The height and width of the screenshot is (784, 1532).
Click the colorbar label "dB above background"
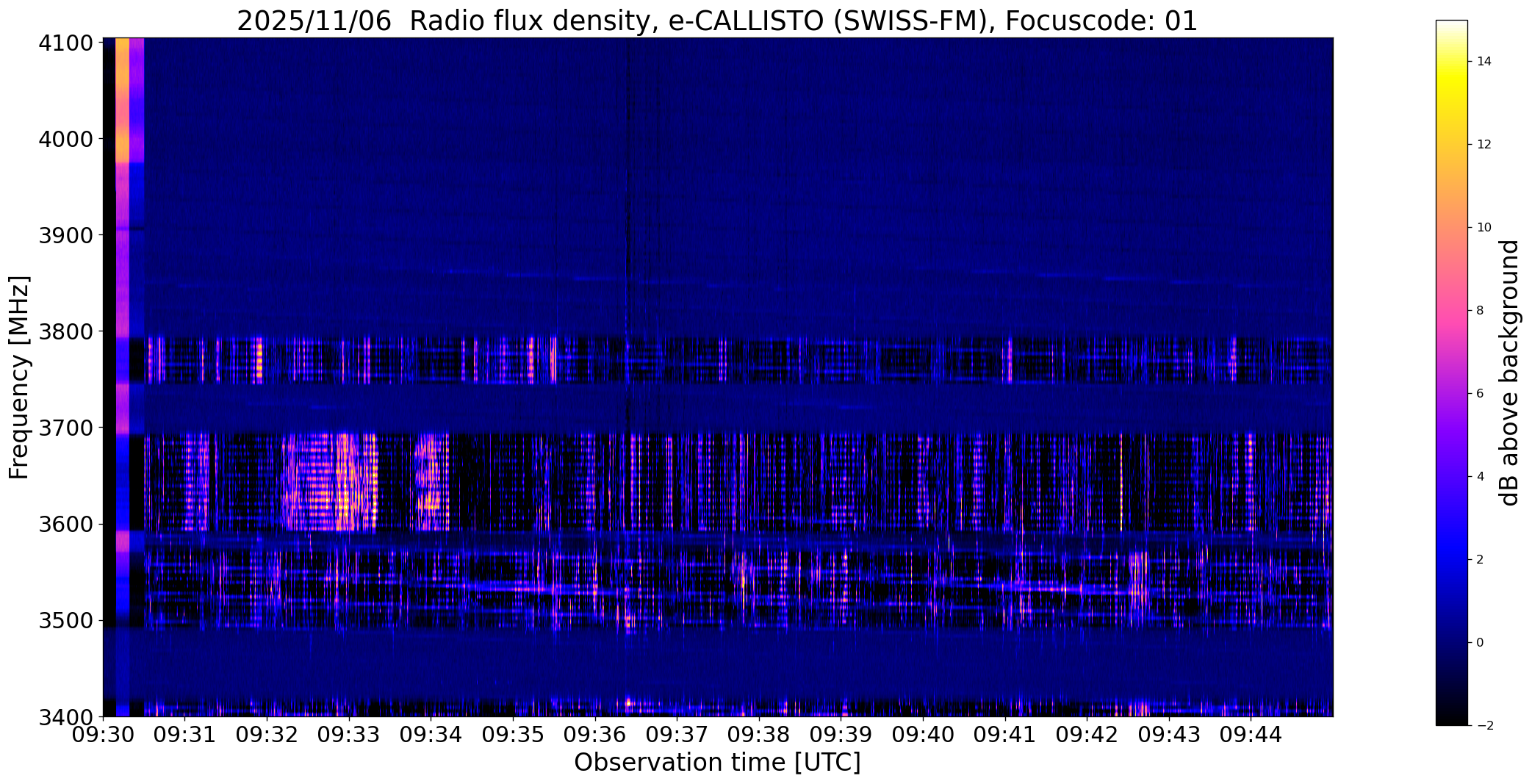pyautogui.click(x=1509, y=373)
